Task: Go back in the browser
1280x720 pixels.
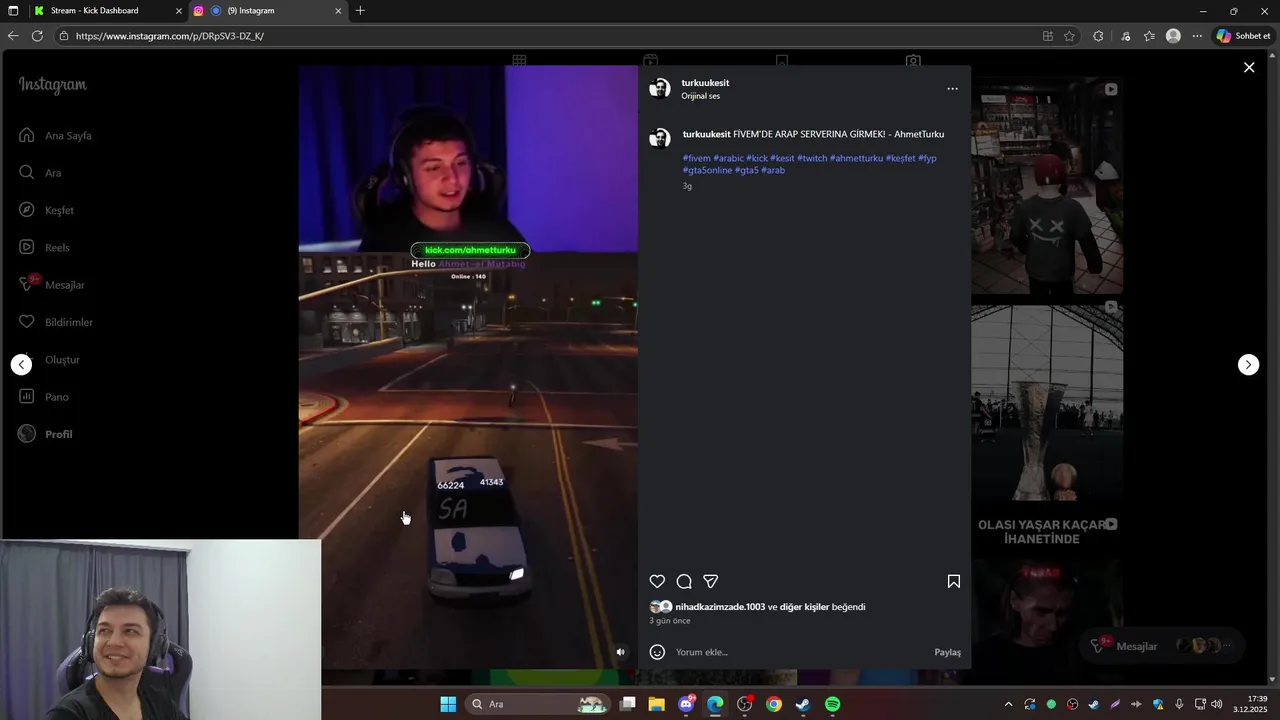Action: click(13, 36)
